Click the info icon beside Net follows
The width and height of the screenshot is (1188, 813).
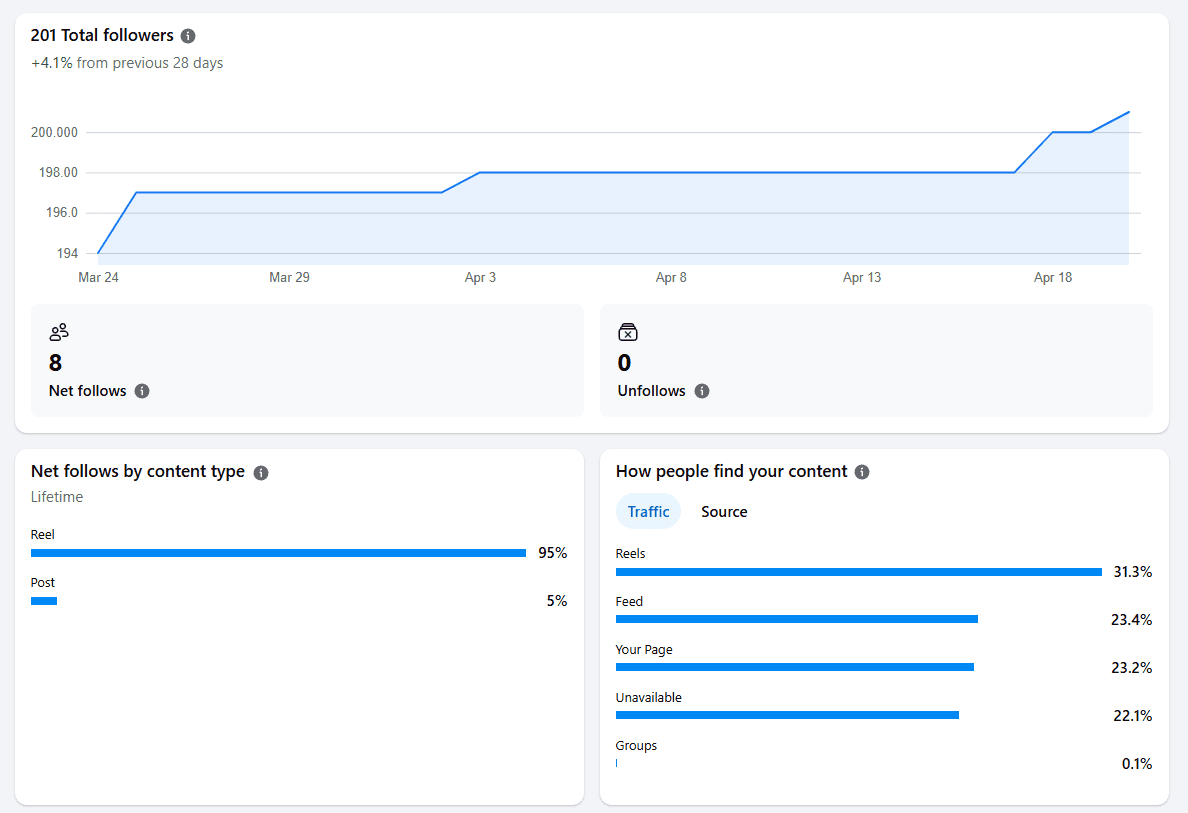(x=142, y=391)
